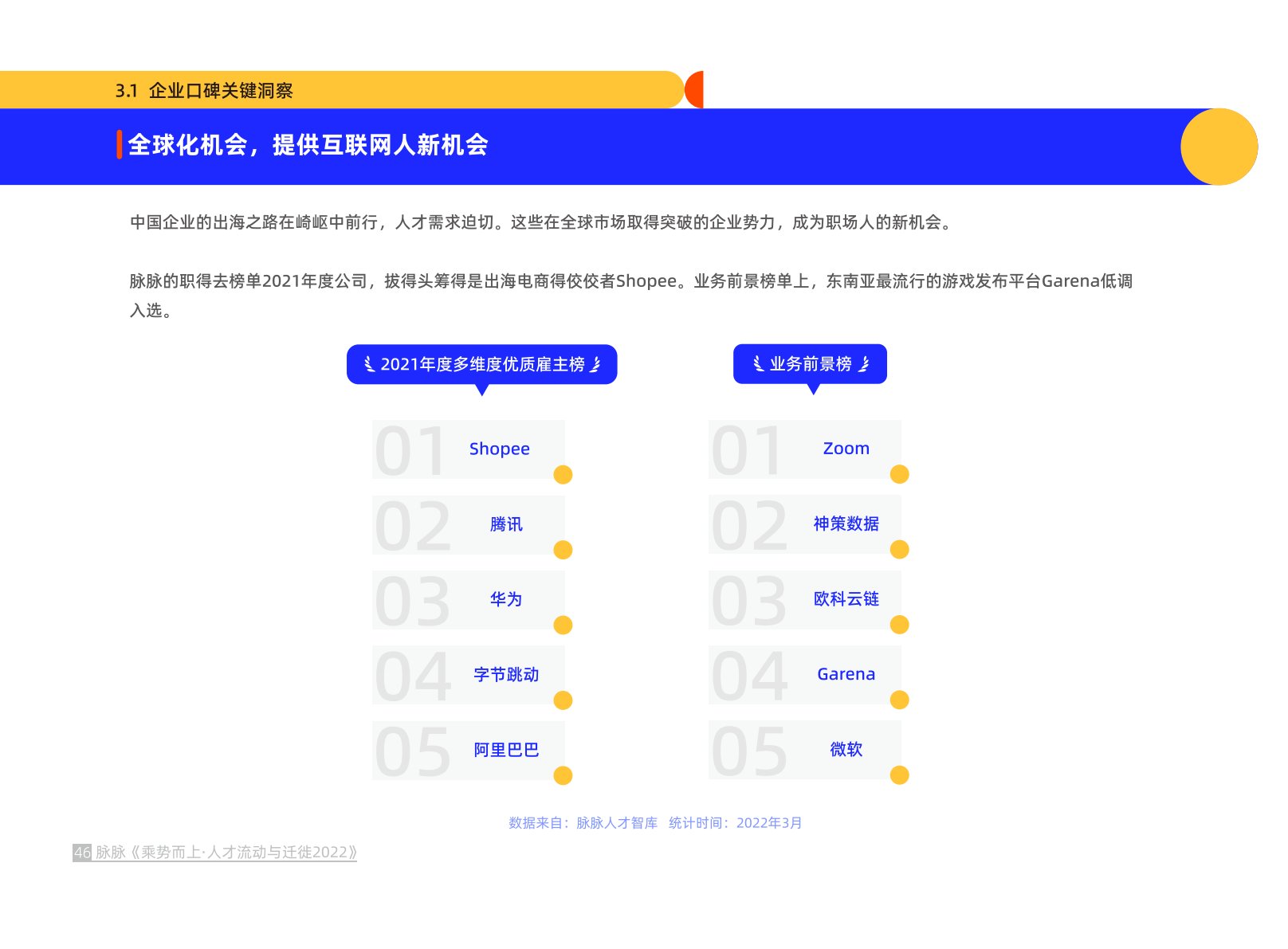Click the orange half-circle after the yellow tab
Screen dimensions: 1288x949
coord(694,89)
